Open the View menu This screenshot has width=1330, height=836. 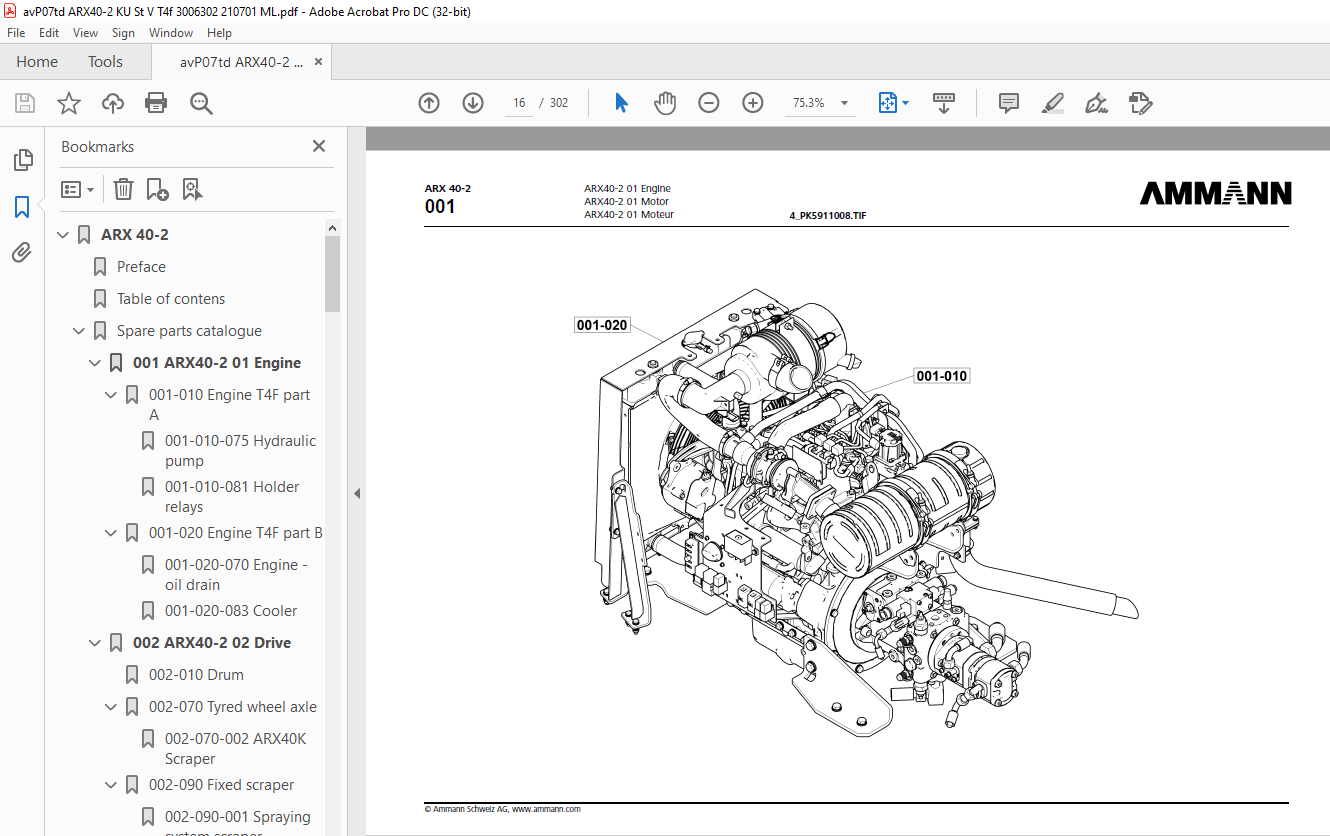coord(85,33)
